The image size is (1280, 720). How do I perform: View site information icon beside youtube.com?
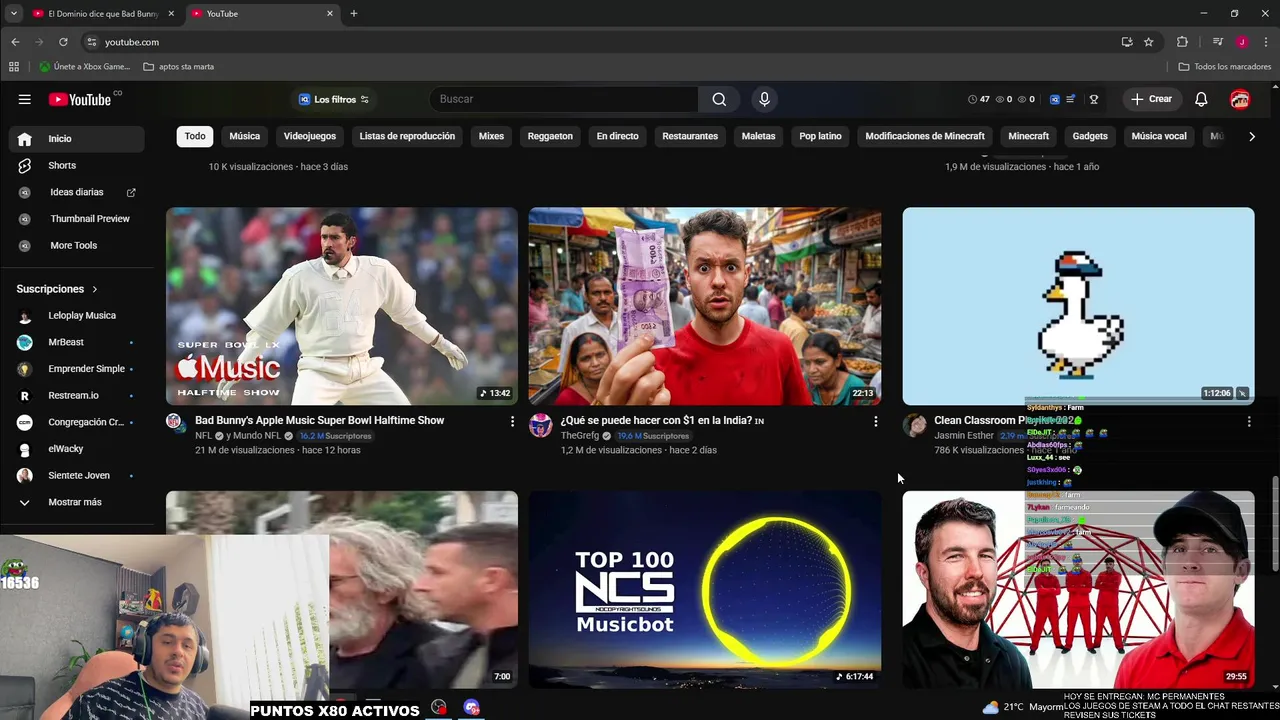click(x=91, y=42)
